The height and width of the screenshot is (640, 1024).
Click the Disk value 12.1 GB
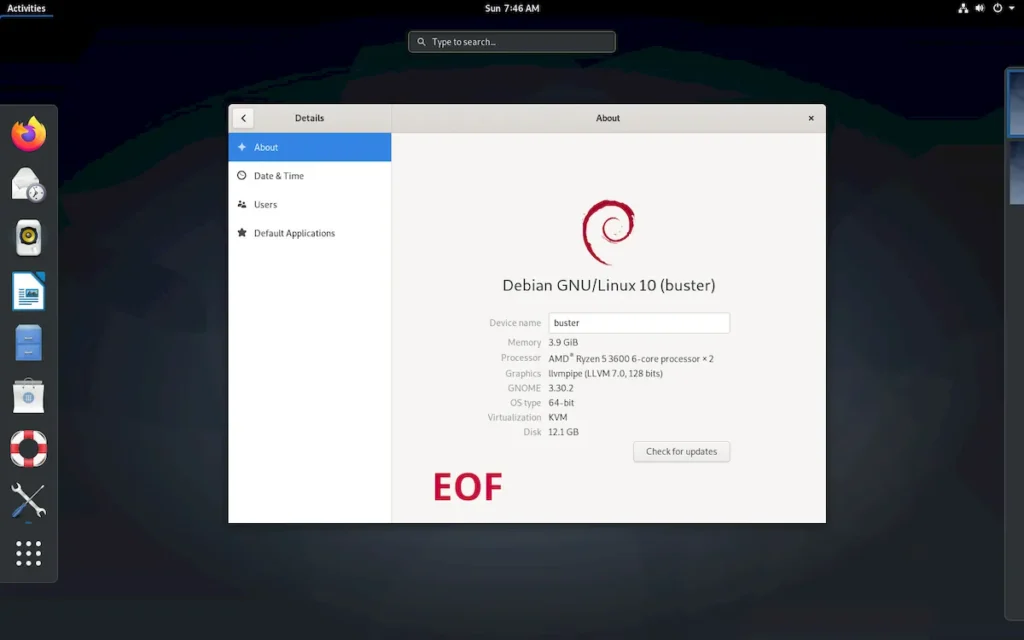coord(563,432)
